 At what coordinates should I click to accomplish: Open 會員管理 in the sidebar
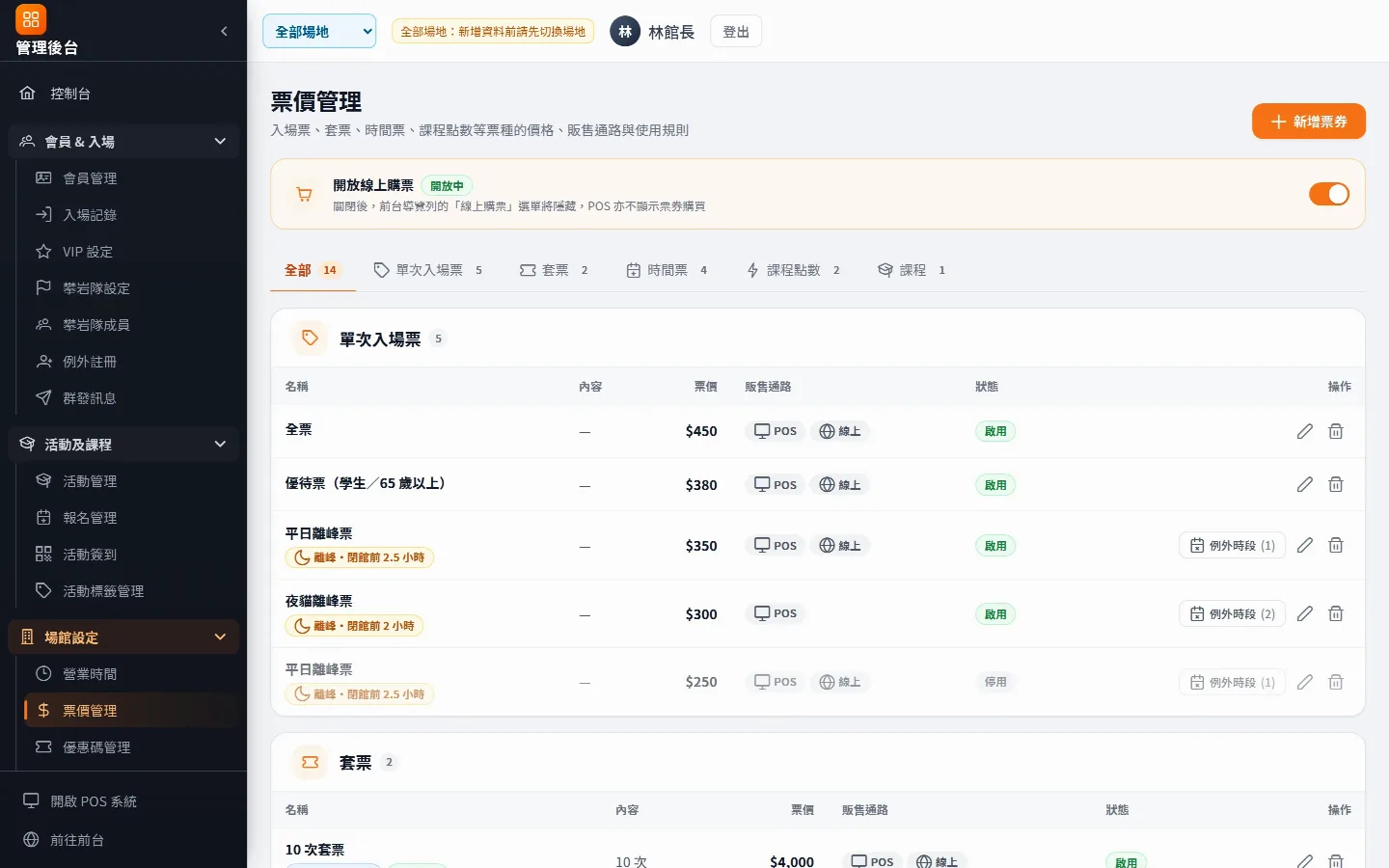[131, 178]
